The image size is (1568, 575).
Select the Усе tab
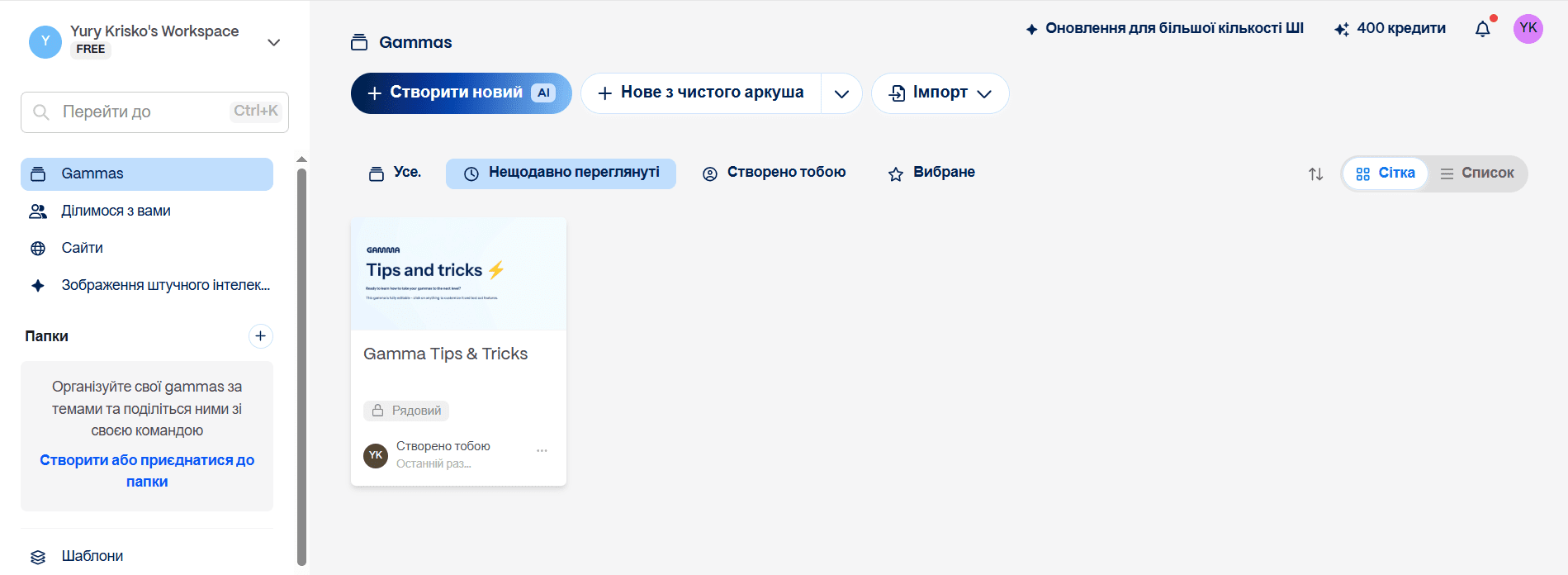click(395, 173)
